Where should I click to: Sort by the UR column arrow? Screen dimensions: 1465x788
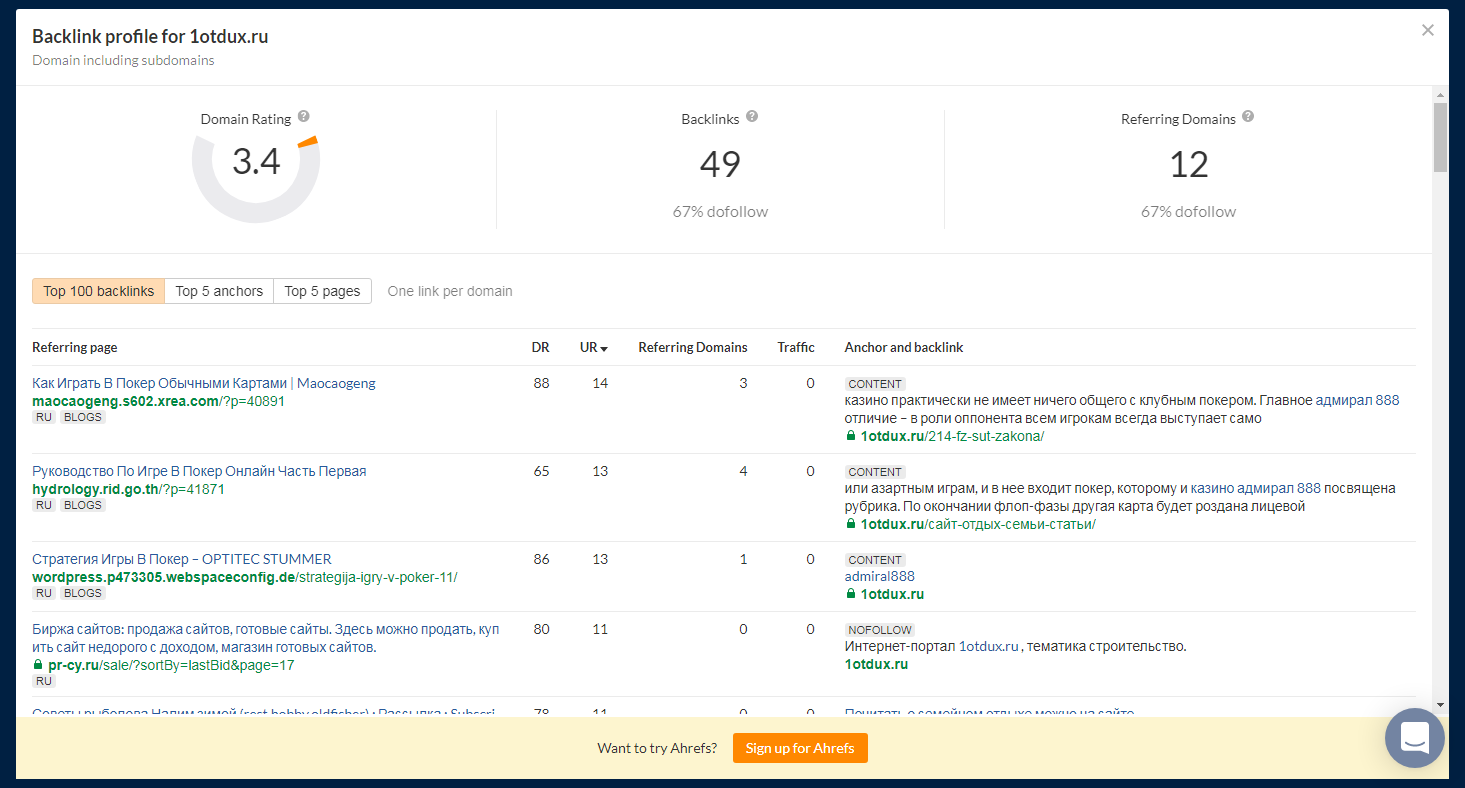pos(604,348)
